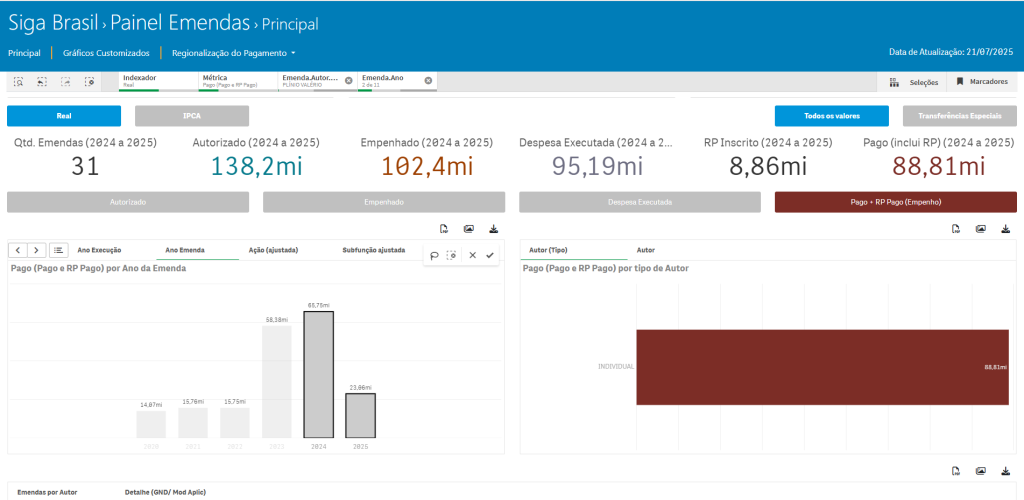Step back one selection in toolbar
1024x500 pixels.
click(42, 81)
